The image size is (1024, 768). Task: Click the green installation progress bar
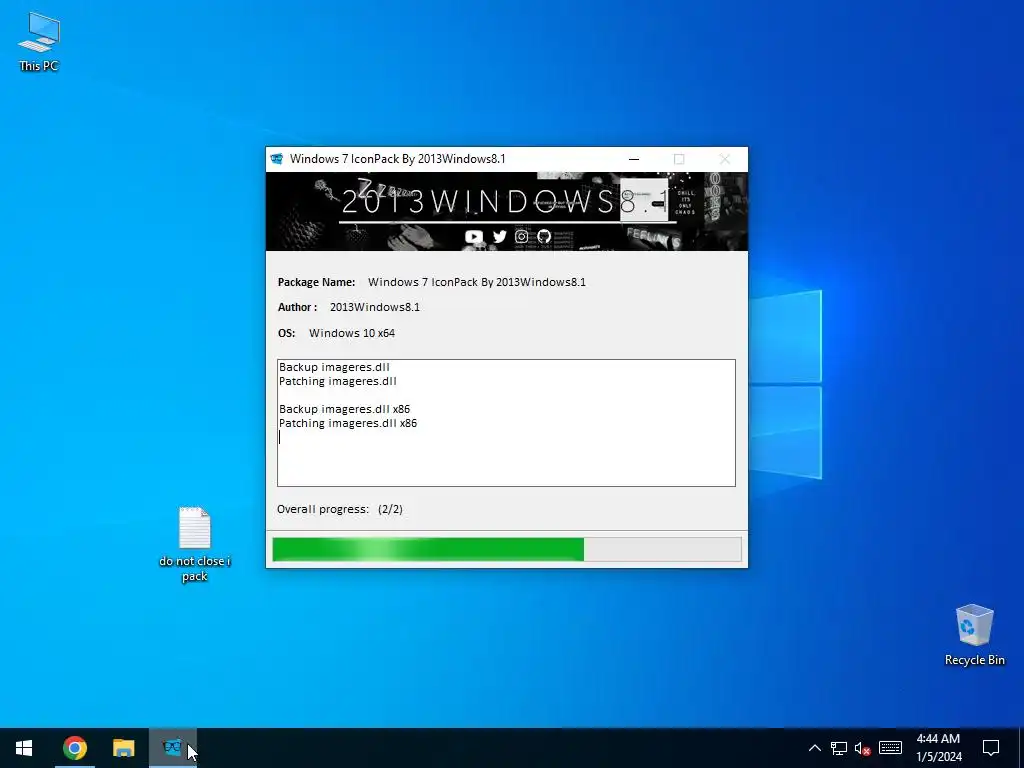coord(507,549)
